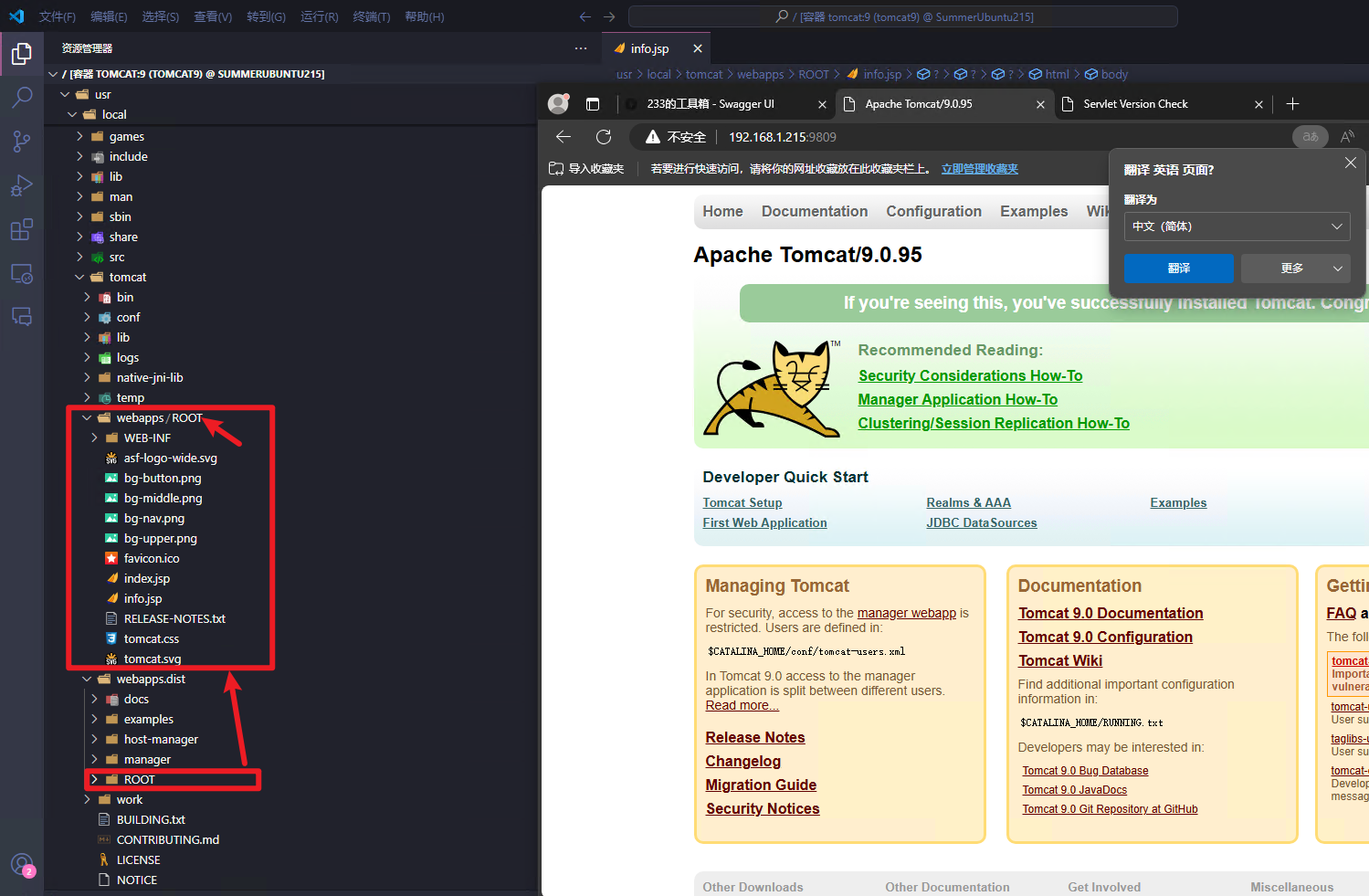
Task: Go forward using title bar arrow
Action: tap(609, 16)
